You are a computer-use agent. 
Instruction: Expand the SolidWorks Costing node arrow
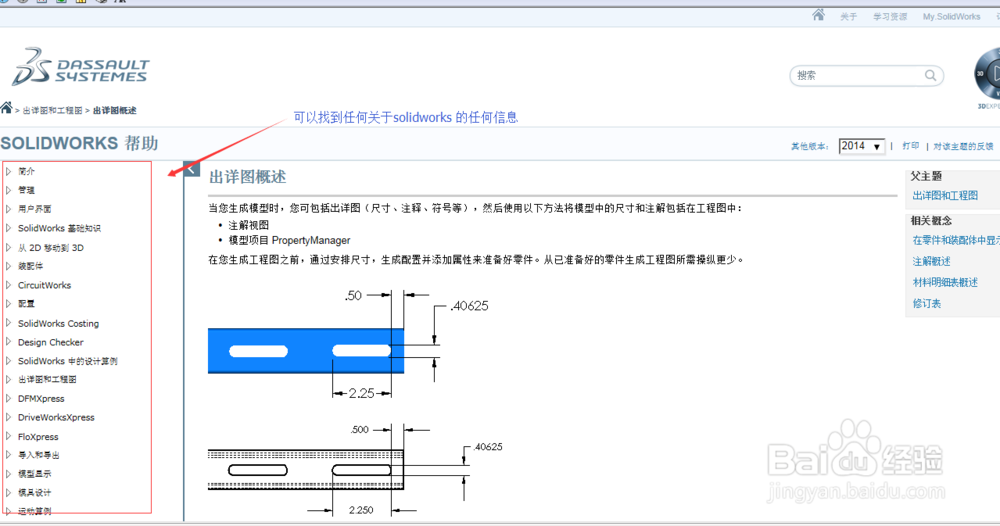[8, 323]
